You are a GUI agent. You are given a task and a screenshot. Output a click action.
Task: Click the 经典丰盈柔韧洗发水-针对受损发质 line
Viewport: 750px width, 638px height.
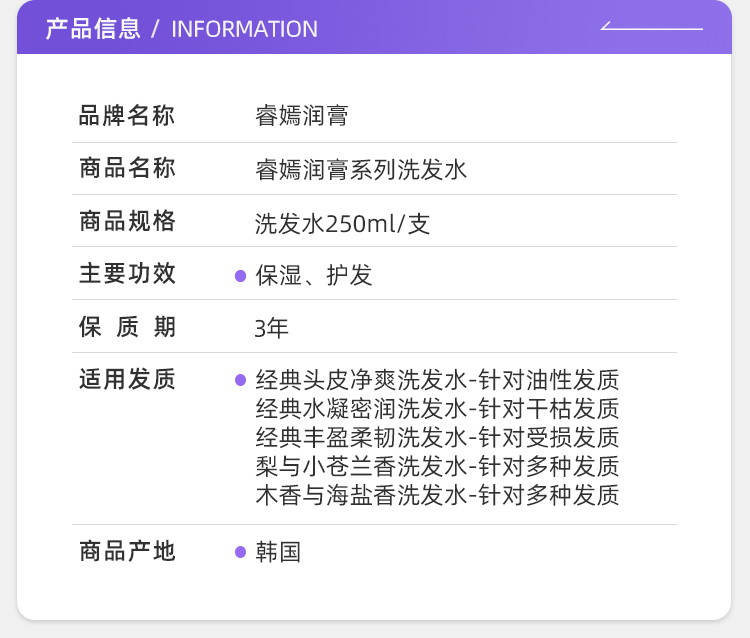coord(437,437)
